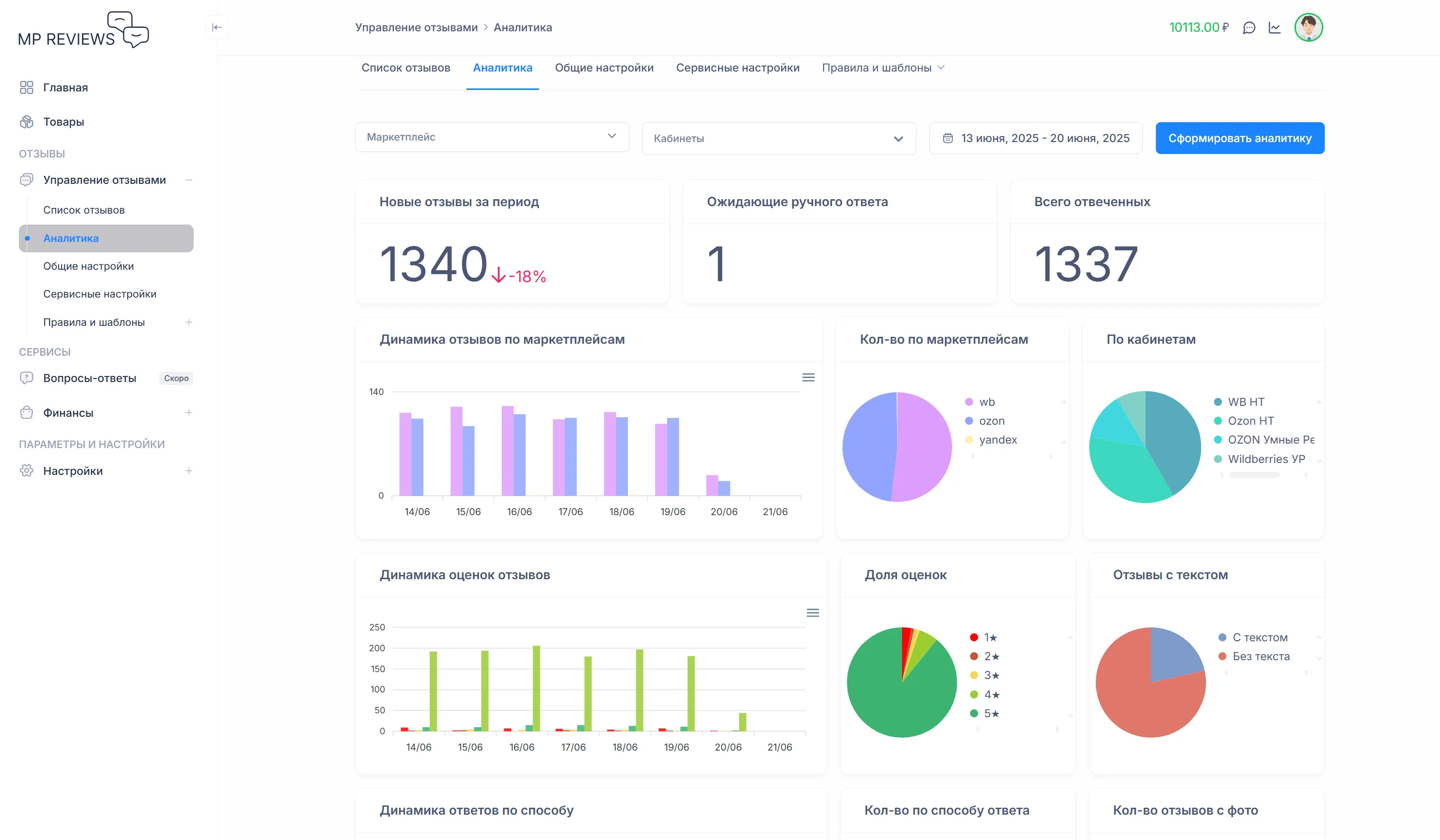Open the hamburger menu on Динамика оценок отзывов
The width and height of the screenshot is (1440, 840).
(813, 612)
